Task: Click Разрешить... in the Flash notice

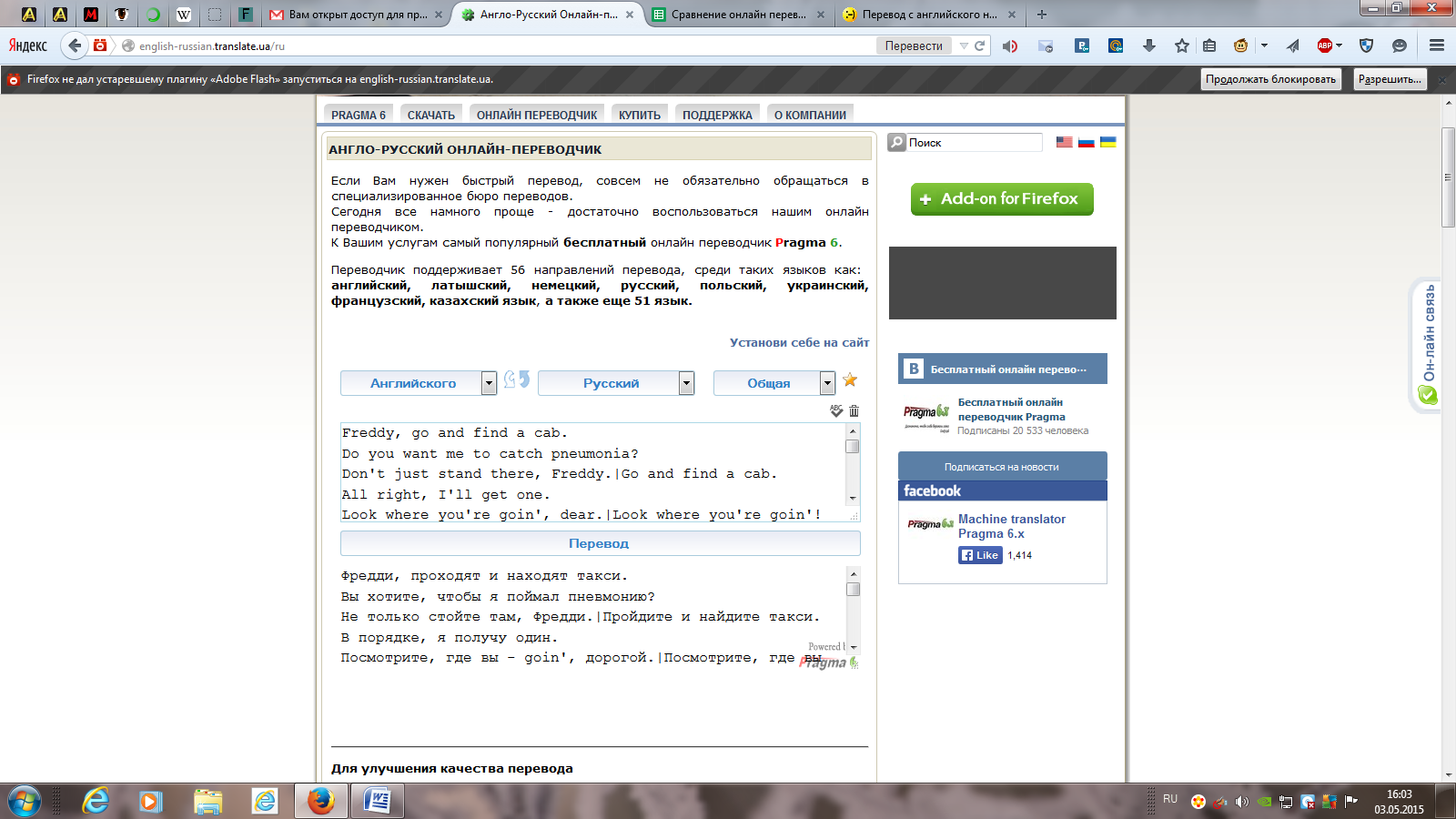Action: 1390,79
